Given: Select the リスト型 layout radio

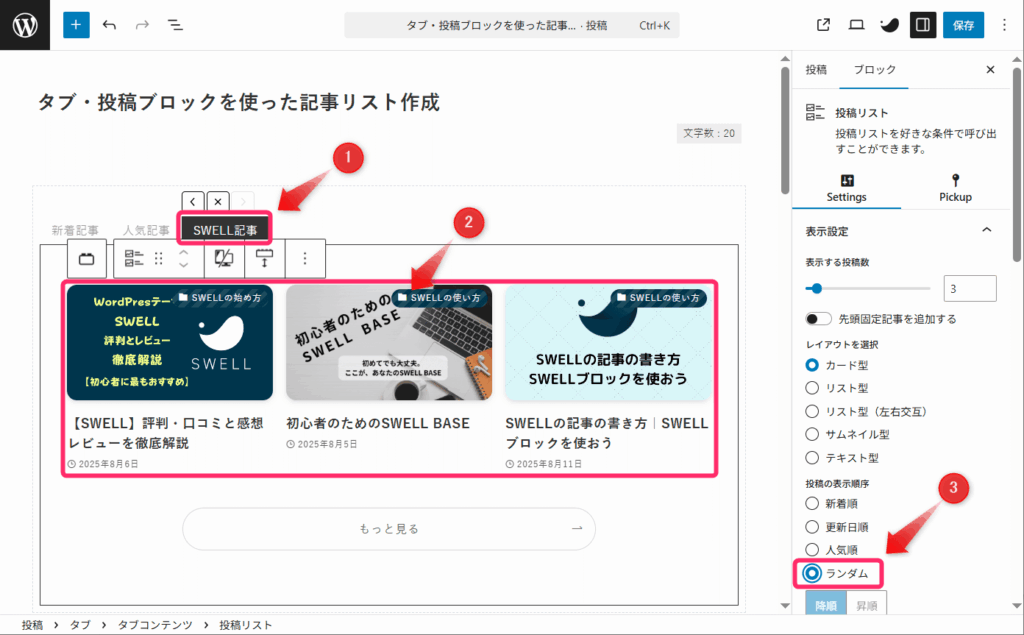Looking at the screenshot, I should (x=812, y=388).
